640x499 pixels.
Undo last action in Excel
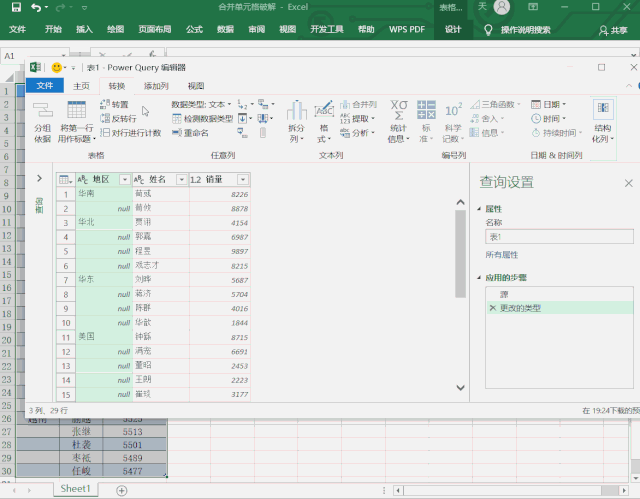pos(36,7)
